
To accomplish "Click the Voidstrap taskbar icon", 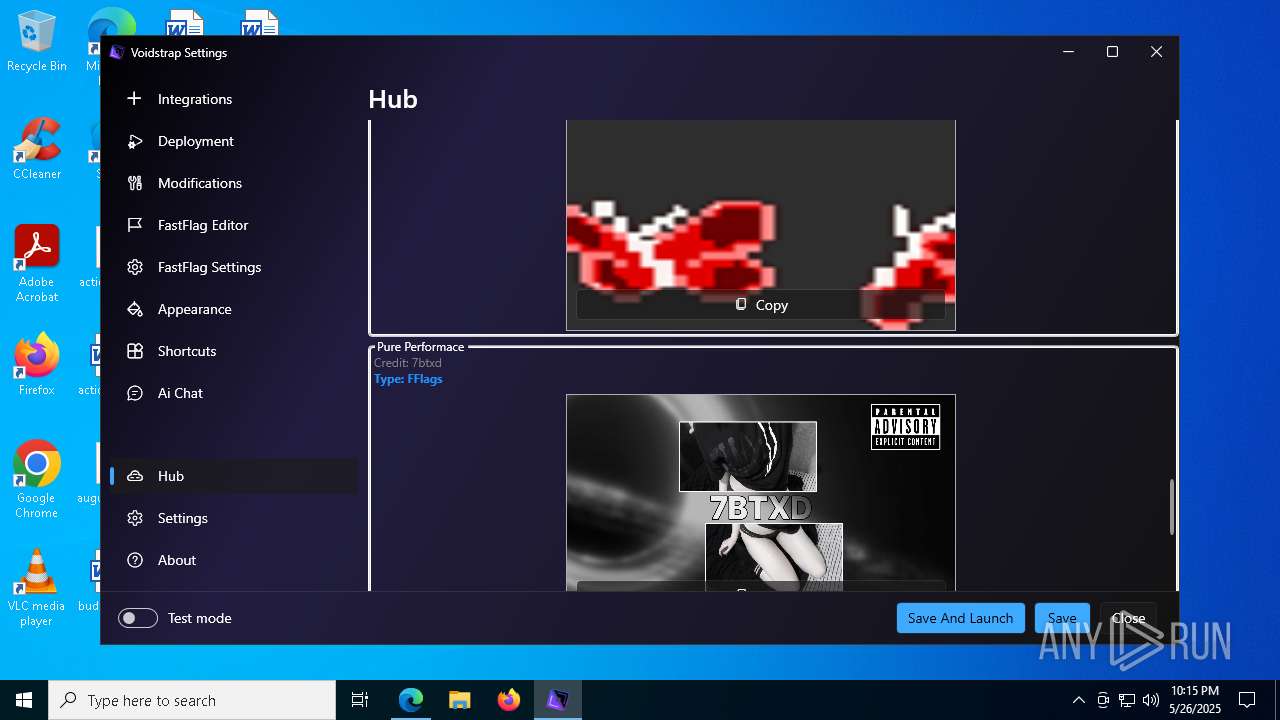I will coord(557,700).
